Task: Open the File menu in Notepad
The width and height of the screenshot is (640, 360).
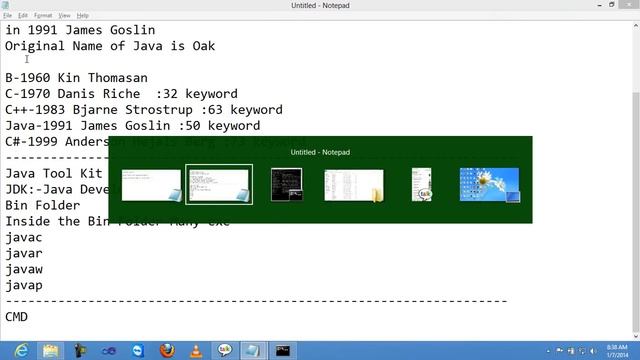Action: coord(7,16)
